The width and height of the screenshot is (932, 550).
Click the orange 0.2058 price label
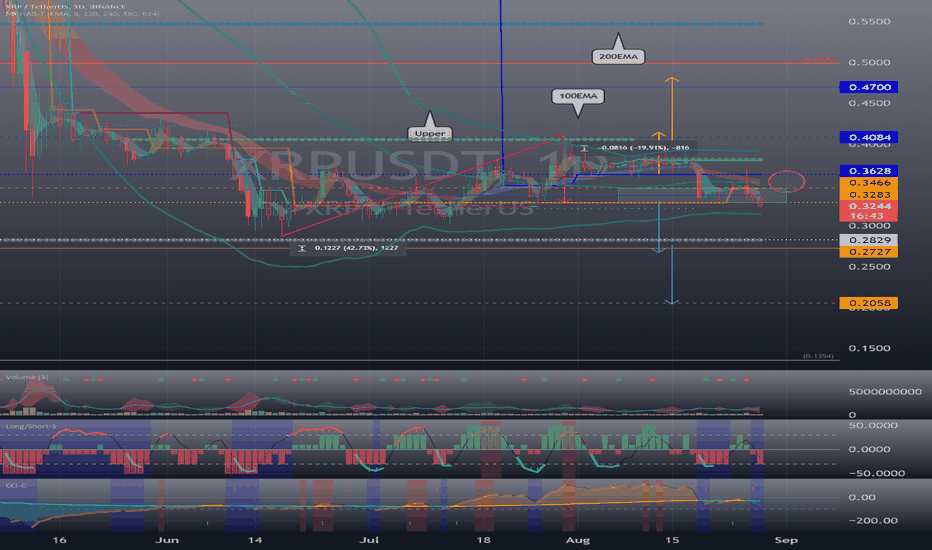coord(868,303)
